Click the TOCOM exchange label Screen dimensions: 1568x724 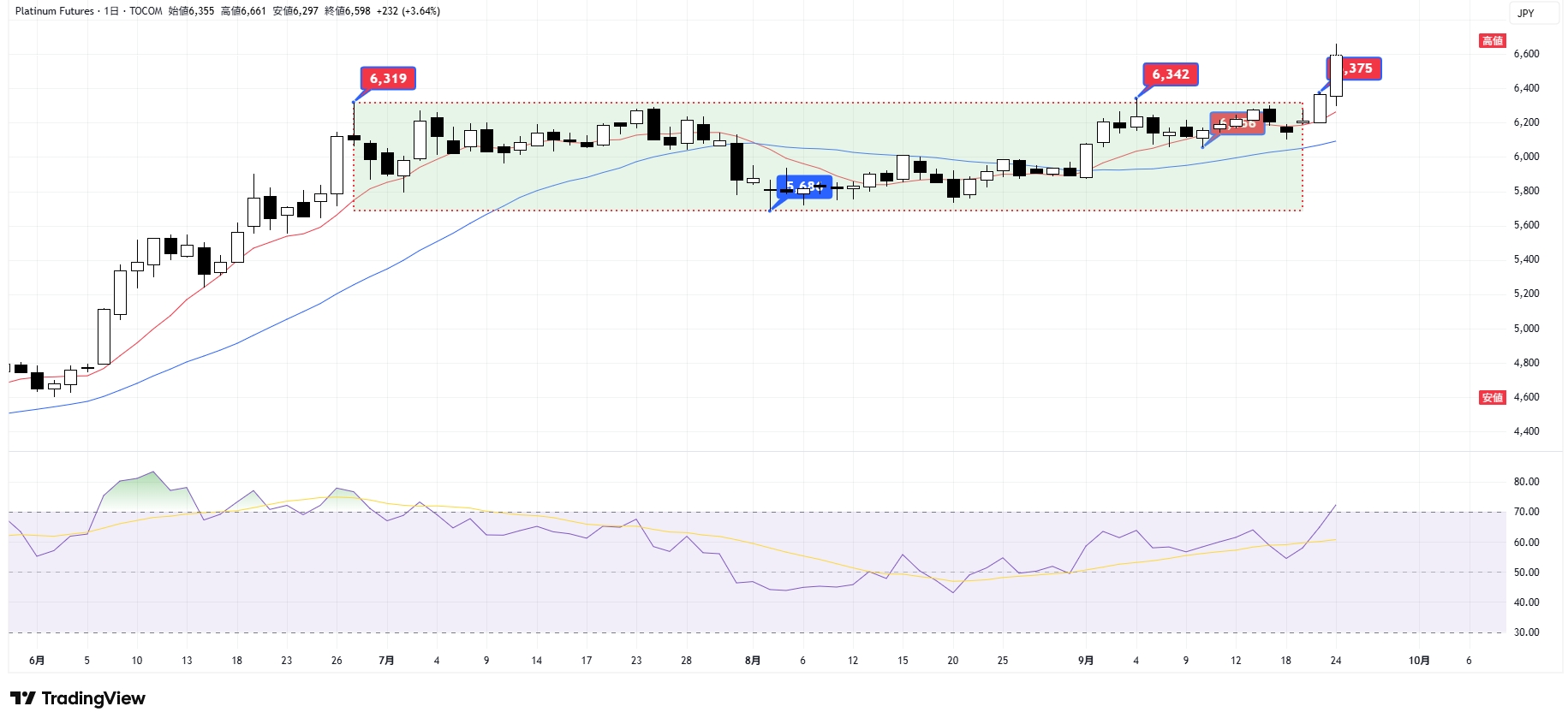[146, 11]
